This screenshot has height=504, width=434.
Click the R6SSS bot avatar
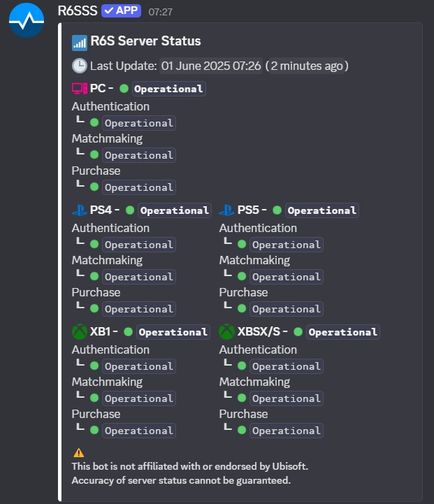26,21
